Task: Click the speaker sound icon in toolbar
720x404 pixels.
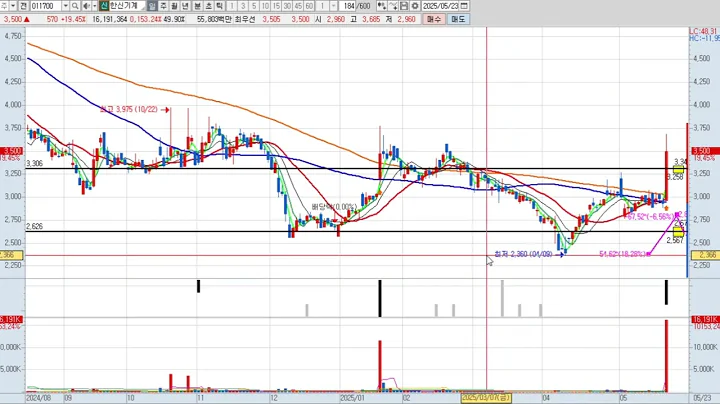Action: point(86,6)
